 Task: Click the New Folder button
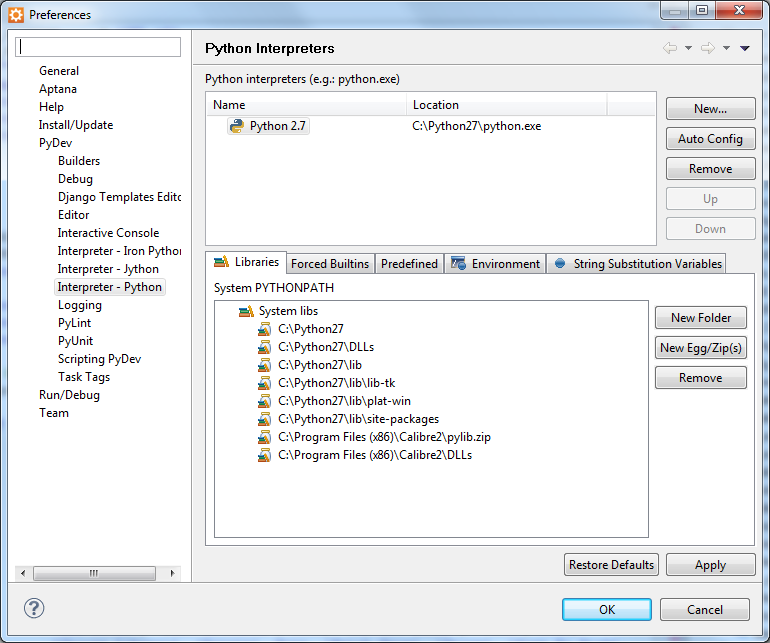701,318
